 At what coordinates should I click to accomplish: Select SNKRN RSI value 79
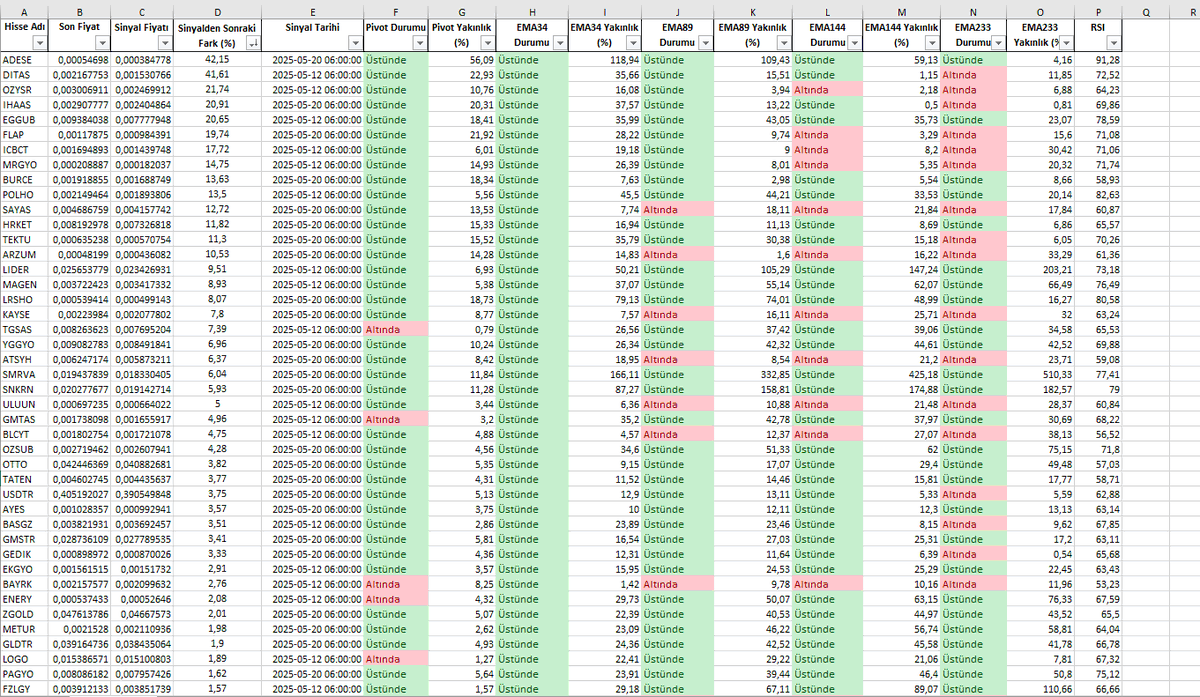pyautogui.click(x=1099, y=389)
